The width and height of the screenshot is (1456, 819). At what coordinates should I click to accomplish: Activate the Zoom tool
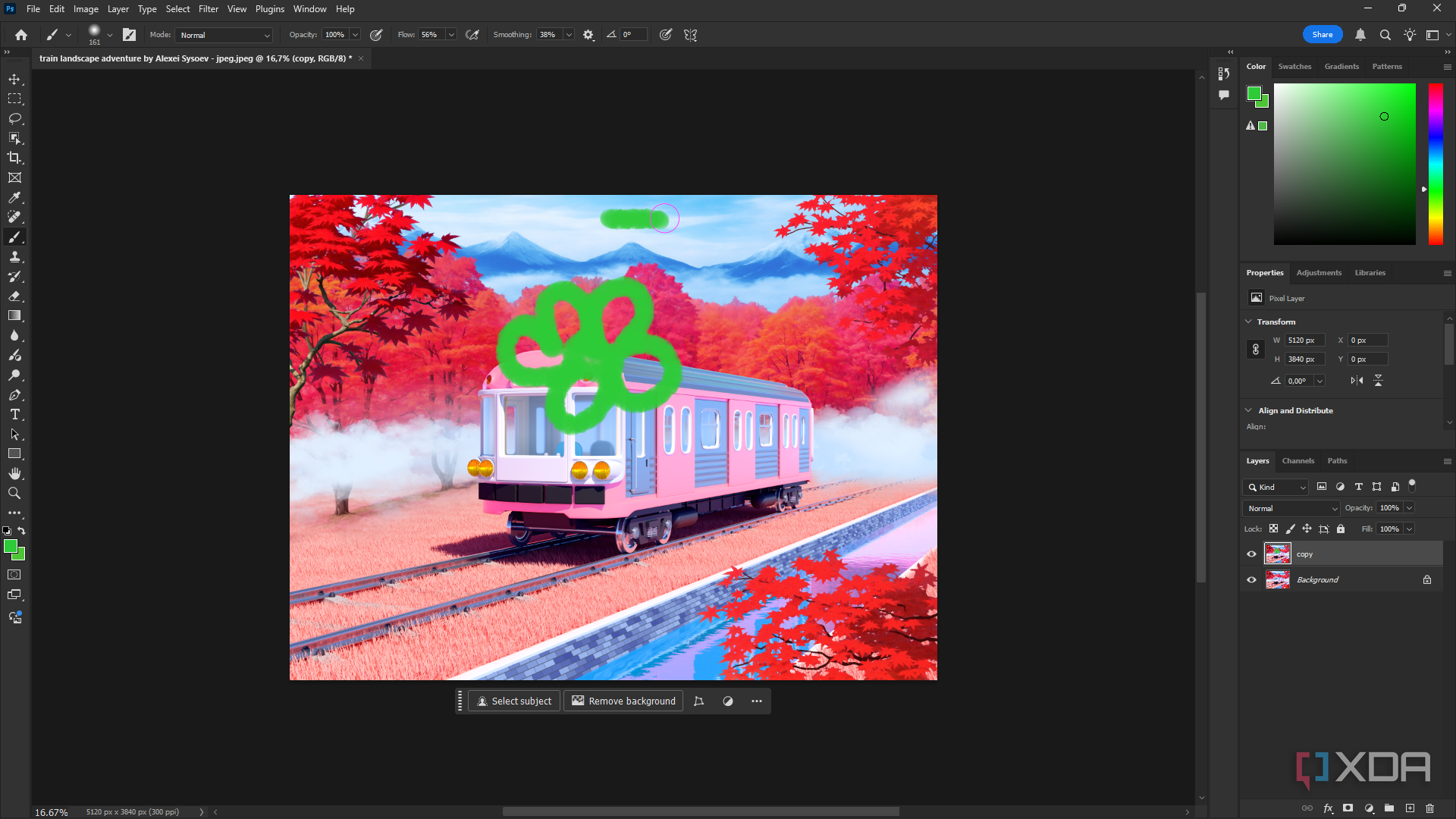(x=14, y=494)
